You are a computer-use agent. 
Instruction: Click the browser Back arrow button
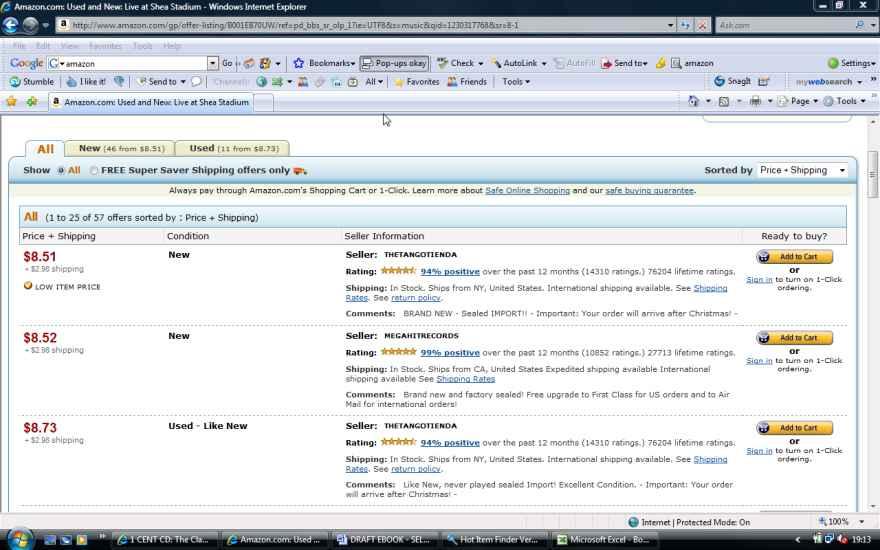pyautogui.click(x=12, y=25)
